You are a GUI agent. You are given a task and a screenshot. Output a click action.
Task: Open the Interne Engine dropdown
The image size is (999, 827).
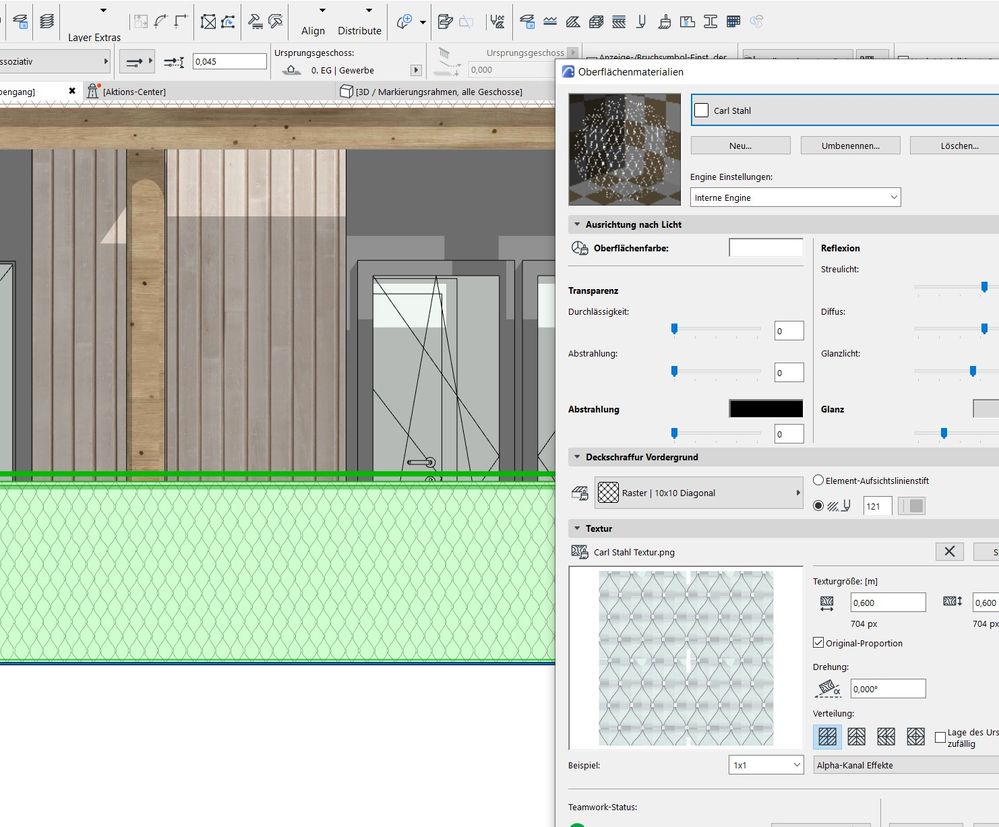795,198
